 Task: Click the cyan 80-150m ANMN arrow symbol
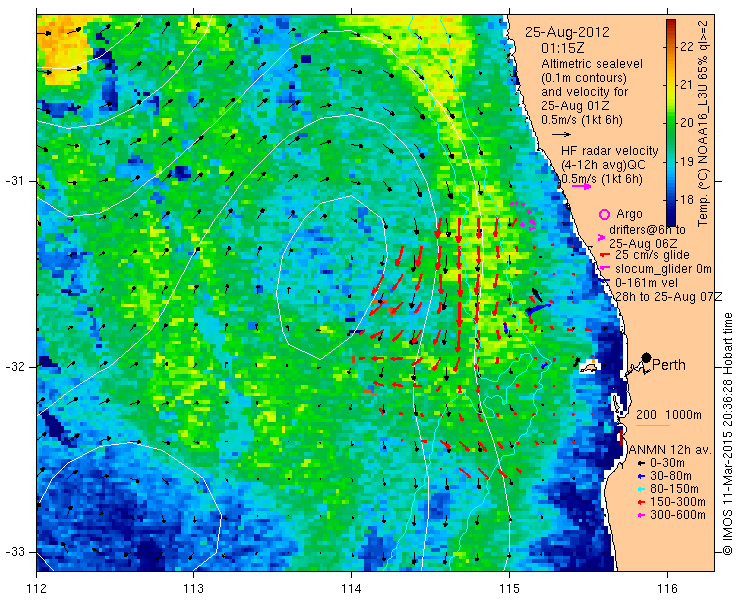click(641, 489)
